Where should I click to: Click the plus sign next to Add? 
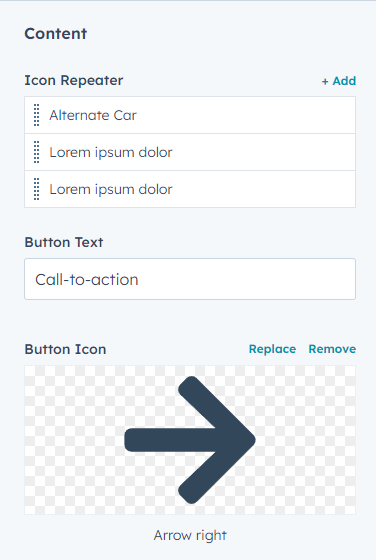pyautogui.click(x=325, y=81)
